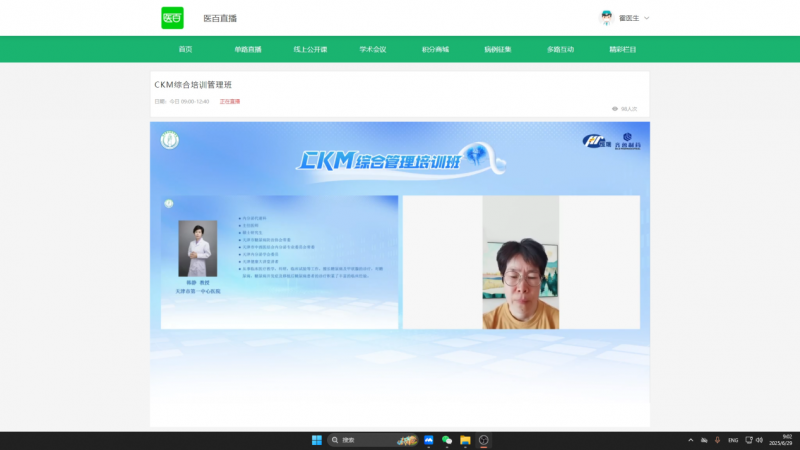Open WeChat from the taskbar
This screenshot has height=450, width=800.
(447, 440)
